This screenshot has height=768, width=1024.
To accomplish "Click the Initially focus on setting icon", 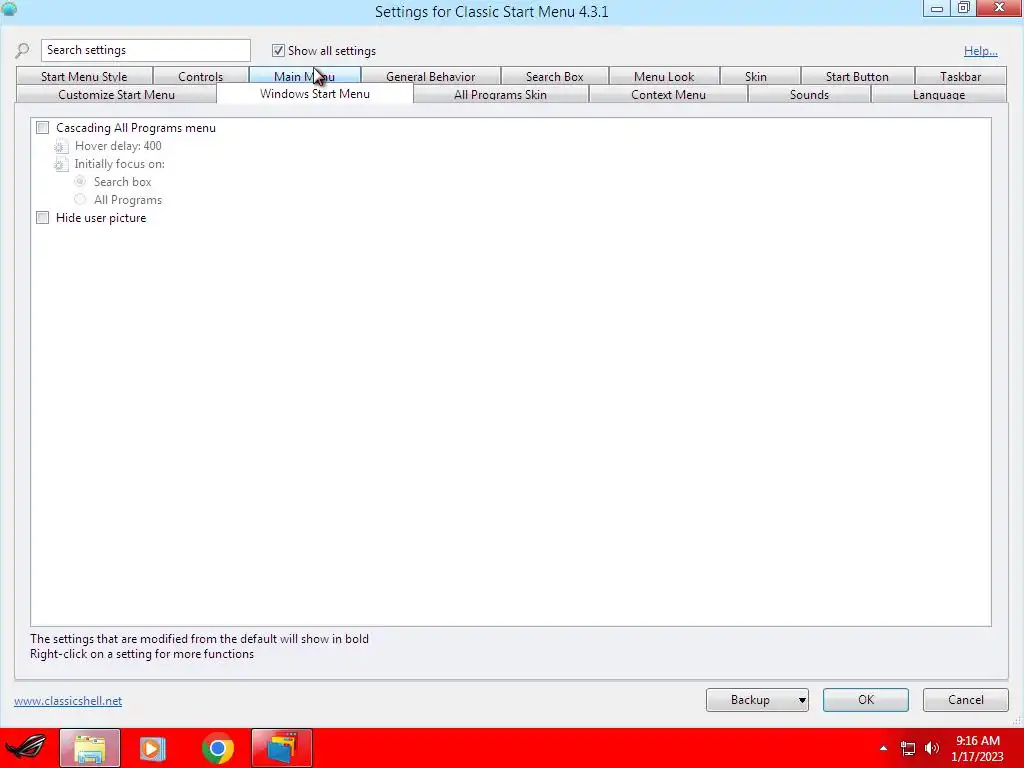I will coord(61,164).
